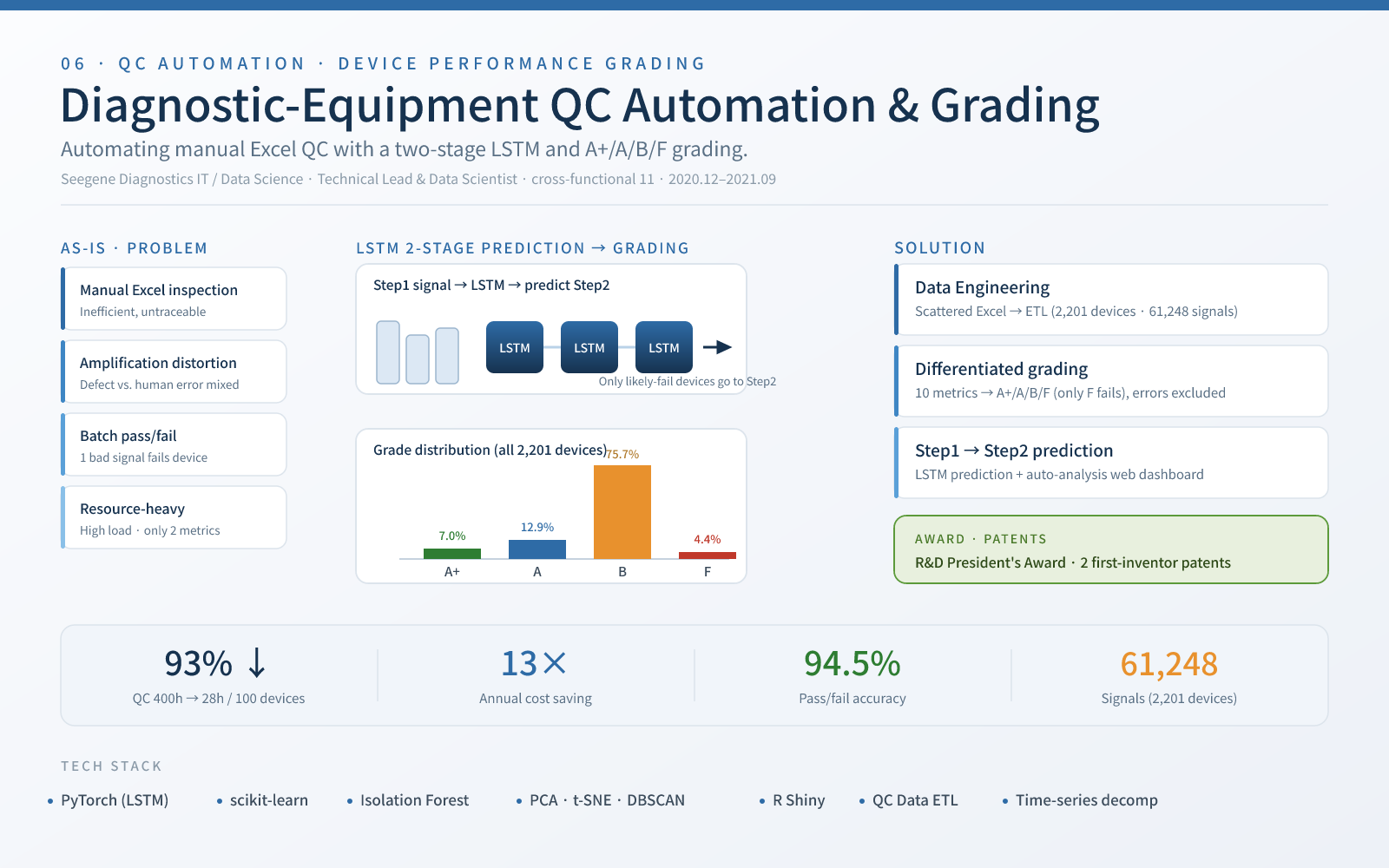Click the 'PyTorch (LSTM)' tech item
The width and height of the screenshot is (1389, 868).
115,800
